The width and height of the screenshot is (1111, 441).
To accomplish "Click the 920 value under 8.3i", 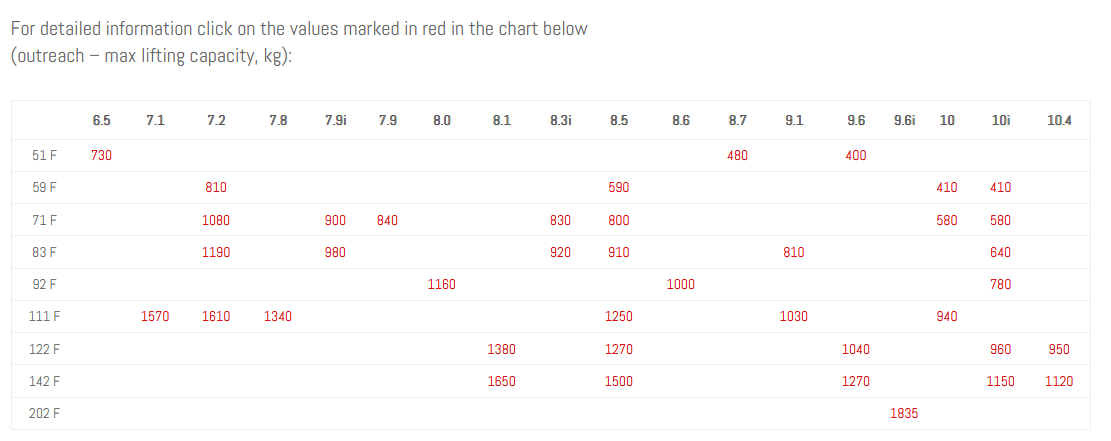I will [561, 252].
